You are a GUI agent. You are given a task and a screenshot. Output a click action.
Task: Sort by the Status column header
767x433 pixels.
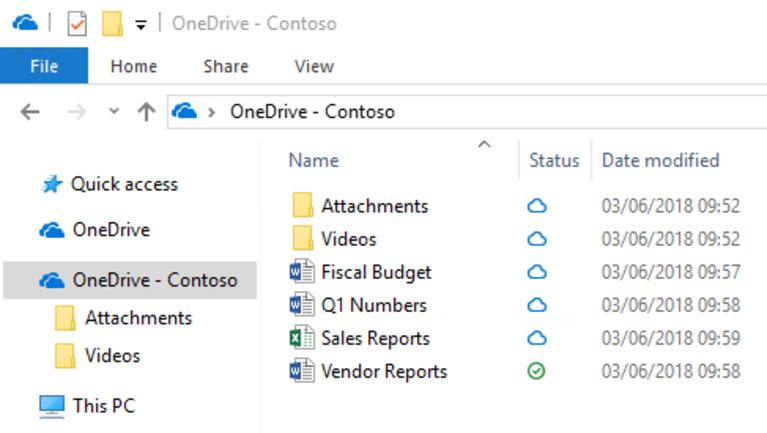click(x=554, y=160)
